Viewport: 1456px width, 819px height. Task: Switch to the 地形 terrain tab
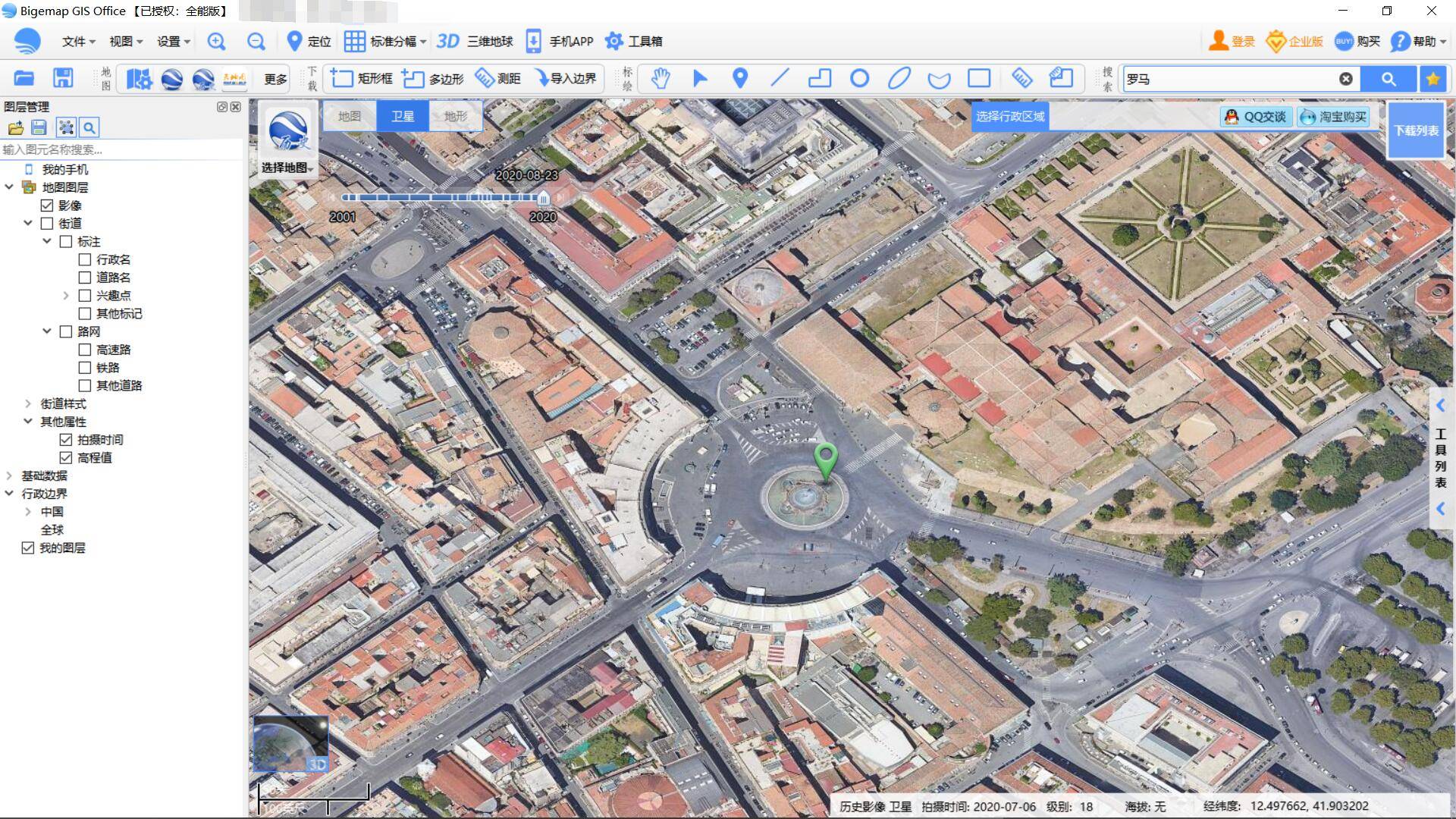click(x=456, y=116)
